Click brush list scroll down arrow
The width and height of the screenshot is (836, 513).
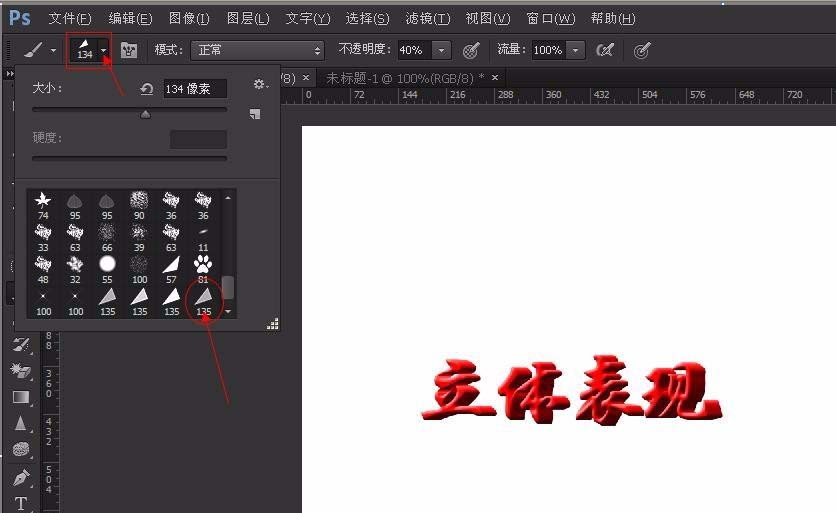[x=228, y=311]
